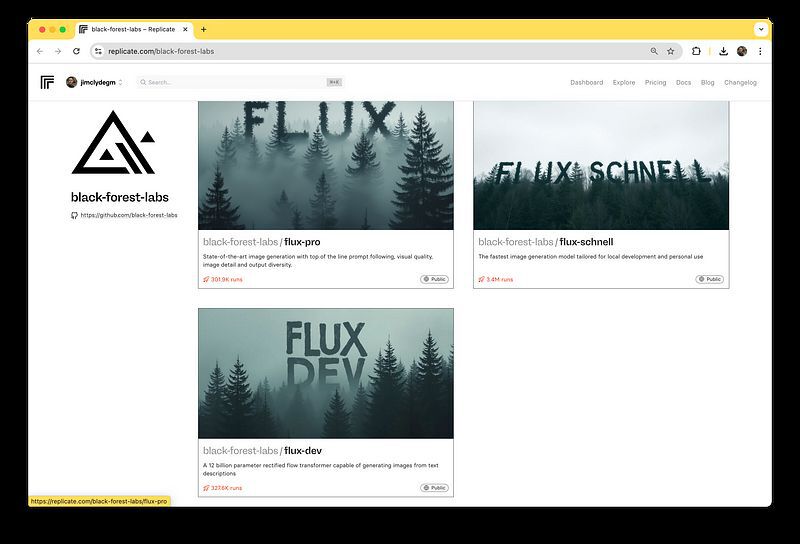Viewport: 800px width, 544px height.
Task: Click the flux-dev Public badge
Action: coord(434,488)
